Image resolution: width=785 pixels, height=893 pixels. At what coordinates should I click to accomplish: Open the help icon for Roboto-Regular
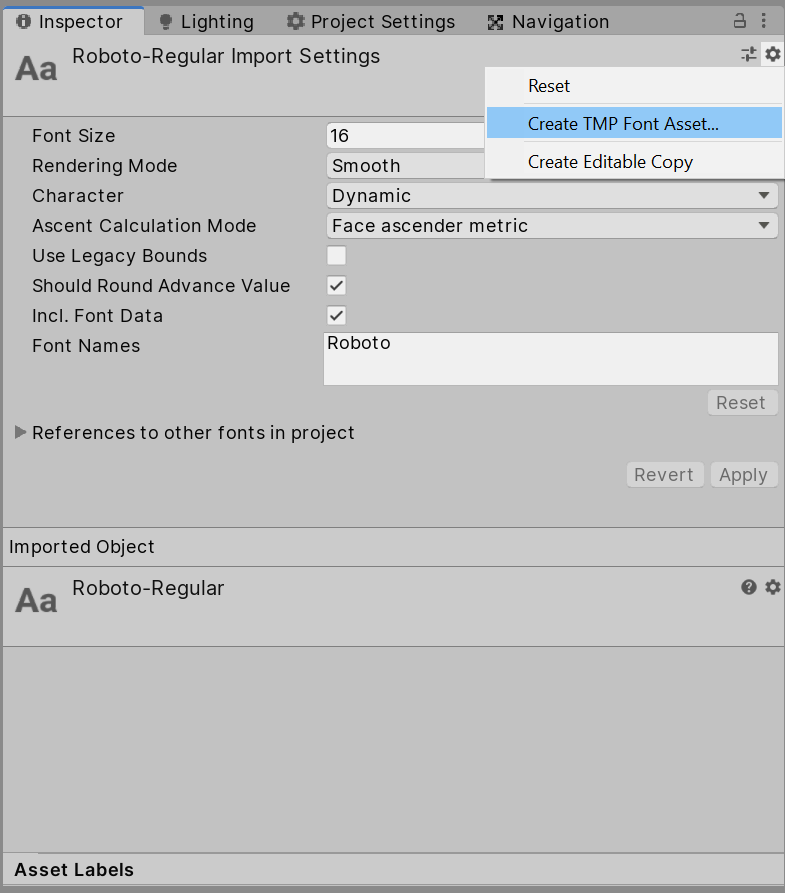point(749,587)
